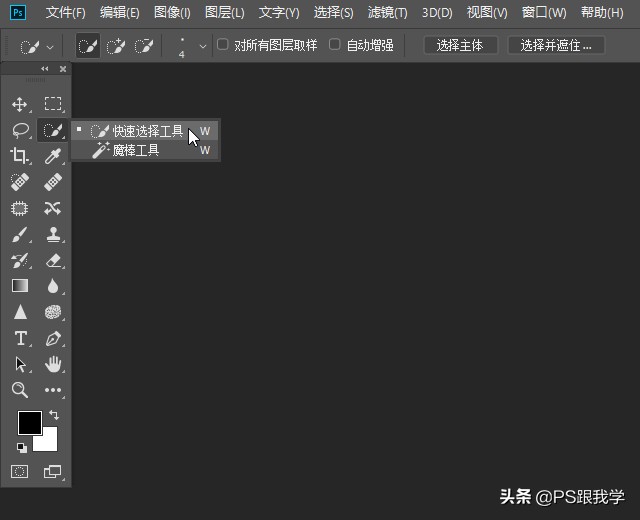Select the Rectangular Marquee tool
This screenshot has height=520, width=640.
point(53,104)
